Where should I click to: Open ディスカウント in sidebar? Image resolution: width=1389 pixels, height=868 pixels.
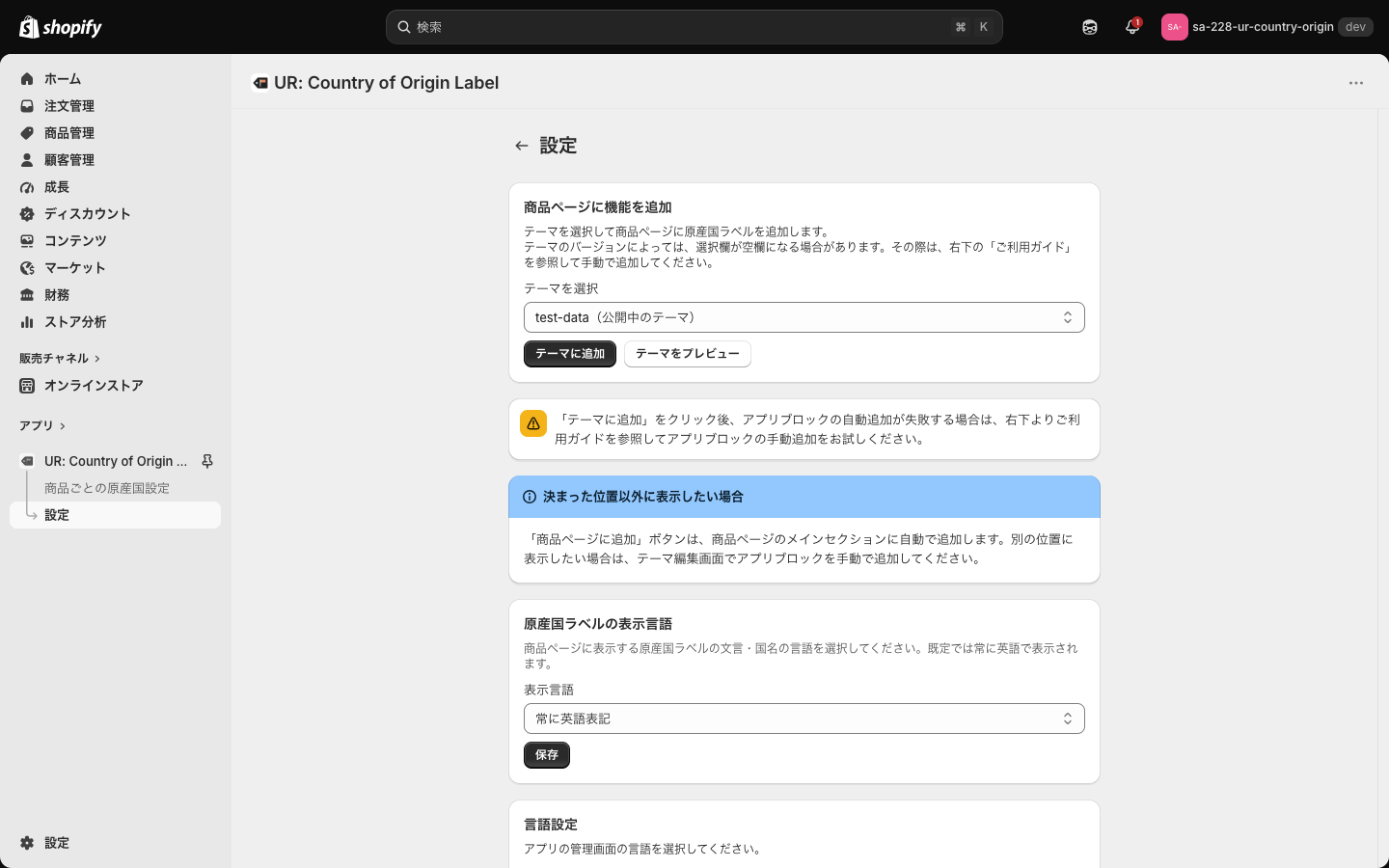pyautogui.click(x=115, y=214)
